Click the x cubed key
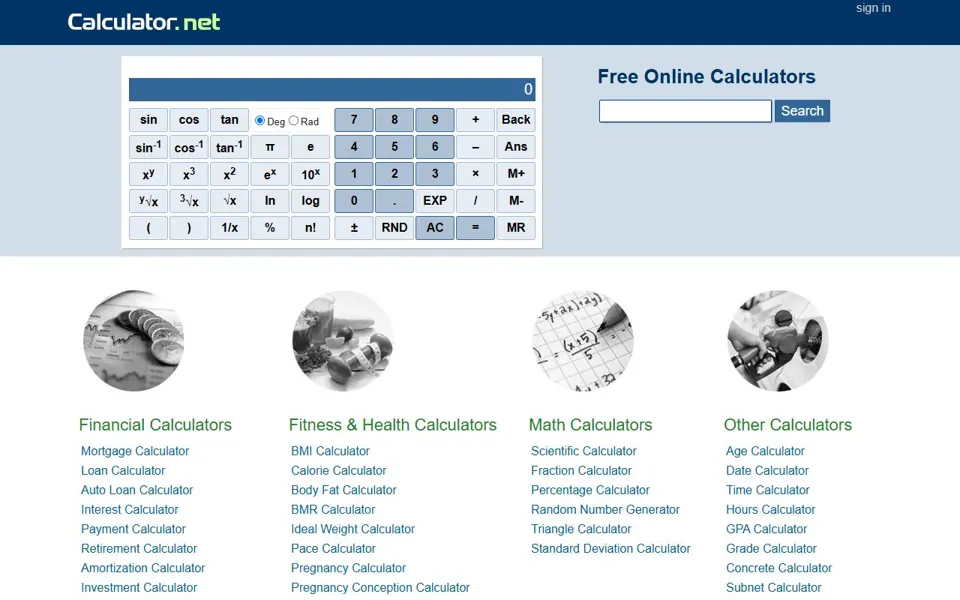Image resolution: width=960 pixels, height=600 pixels. point(189,174)
